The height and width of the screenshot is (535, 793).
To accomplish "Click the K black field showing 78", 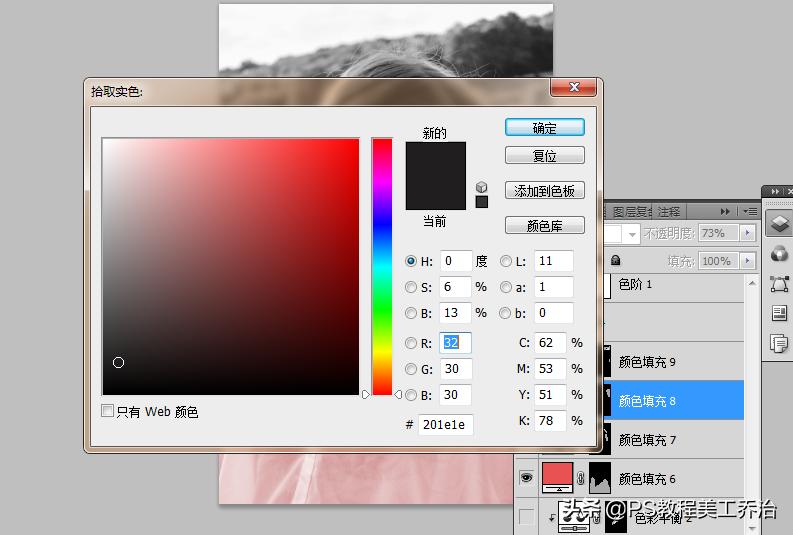I will [x=550, y=421].
